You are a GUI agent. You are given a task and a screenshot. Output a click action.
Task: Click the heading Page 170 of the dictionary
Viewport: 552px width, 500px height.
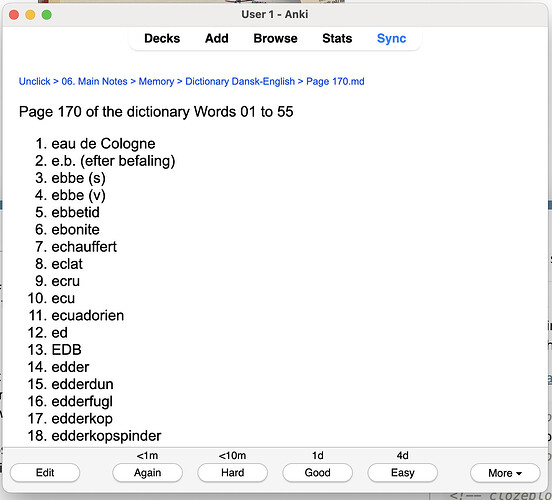pos(156,112)
